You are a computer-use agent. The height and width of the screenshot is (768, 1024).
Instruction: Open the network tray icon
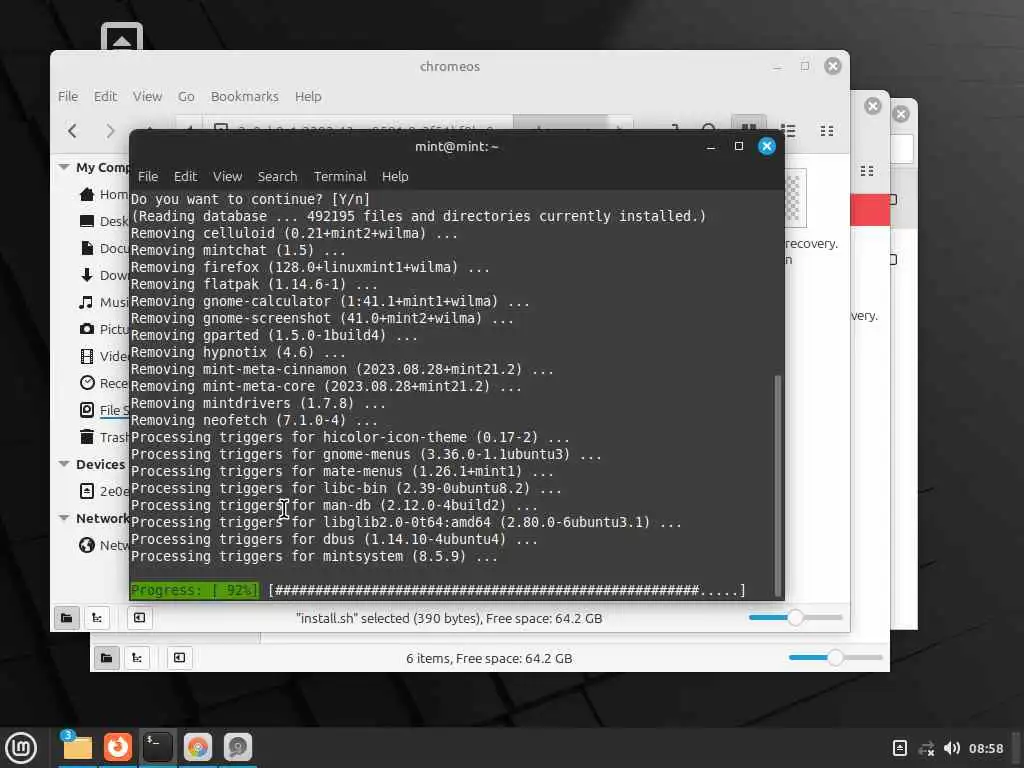coord(926,748)
